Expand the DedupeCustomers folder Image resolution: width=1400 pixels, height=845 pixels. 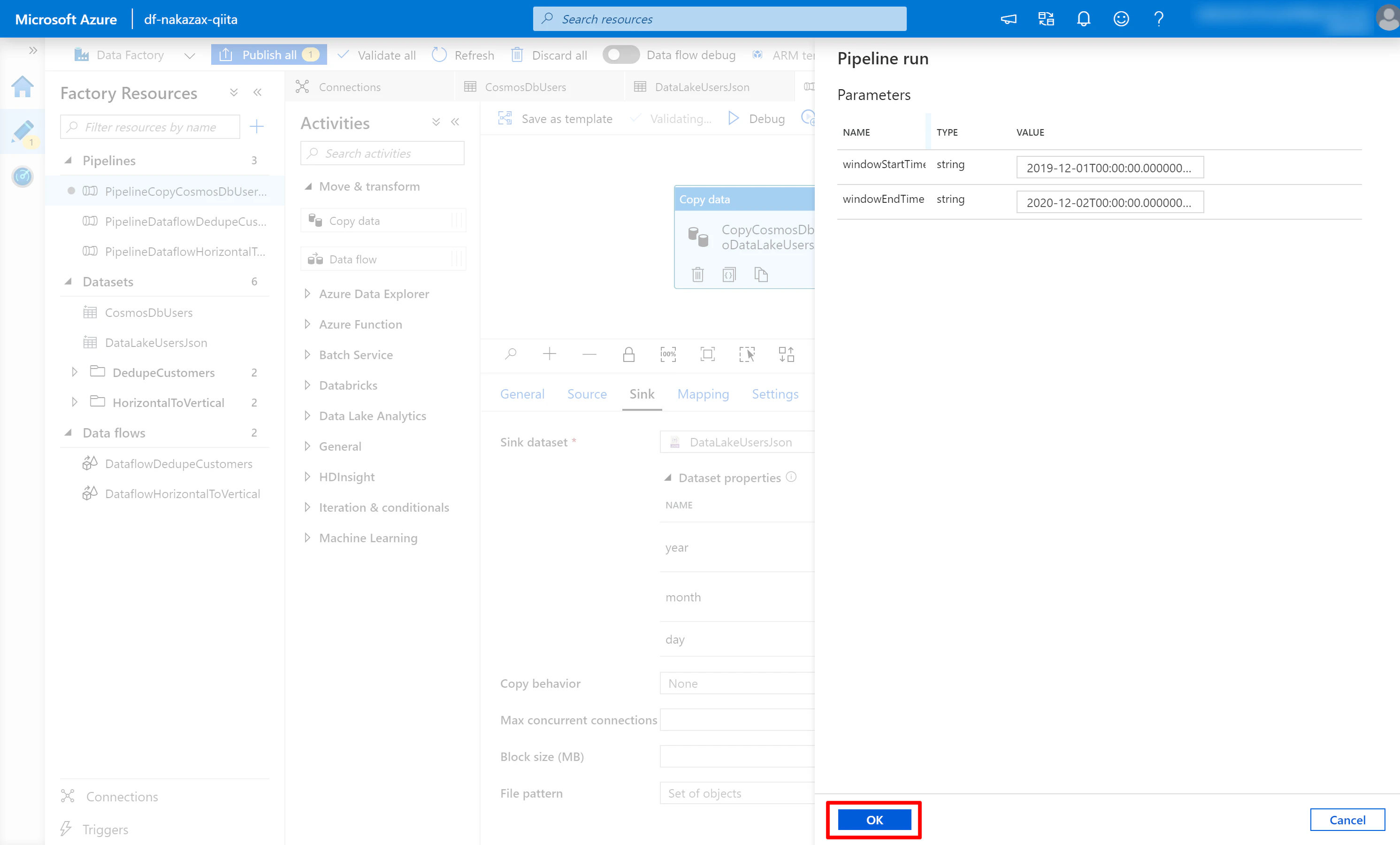point(75,372)
